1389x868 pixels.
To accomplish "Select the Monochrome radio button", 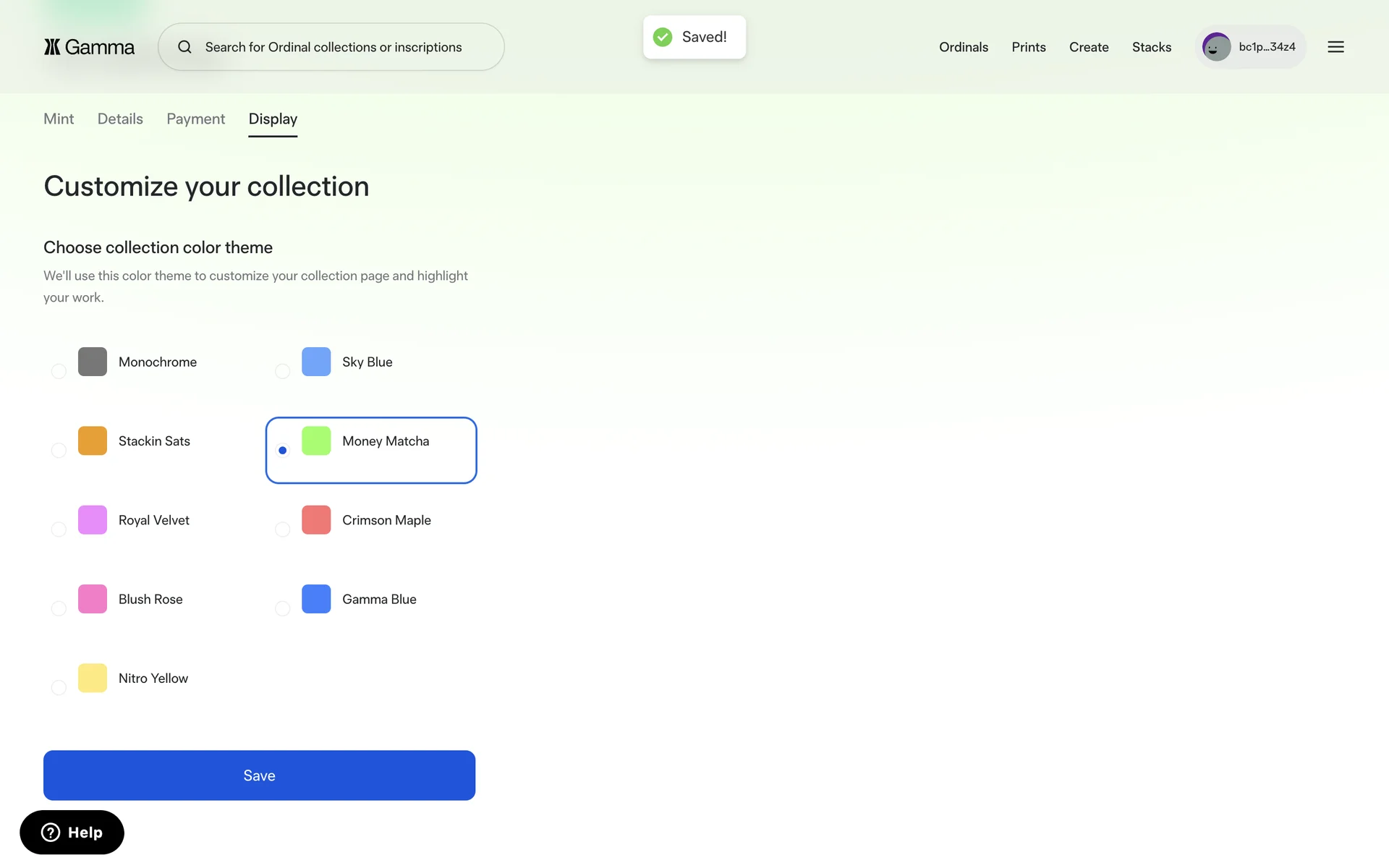I will tap(59, 371).
